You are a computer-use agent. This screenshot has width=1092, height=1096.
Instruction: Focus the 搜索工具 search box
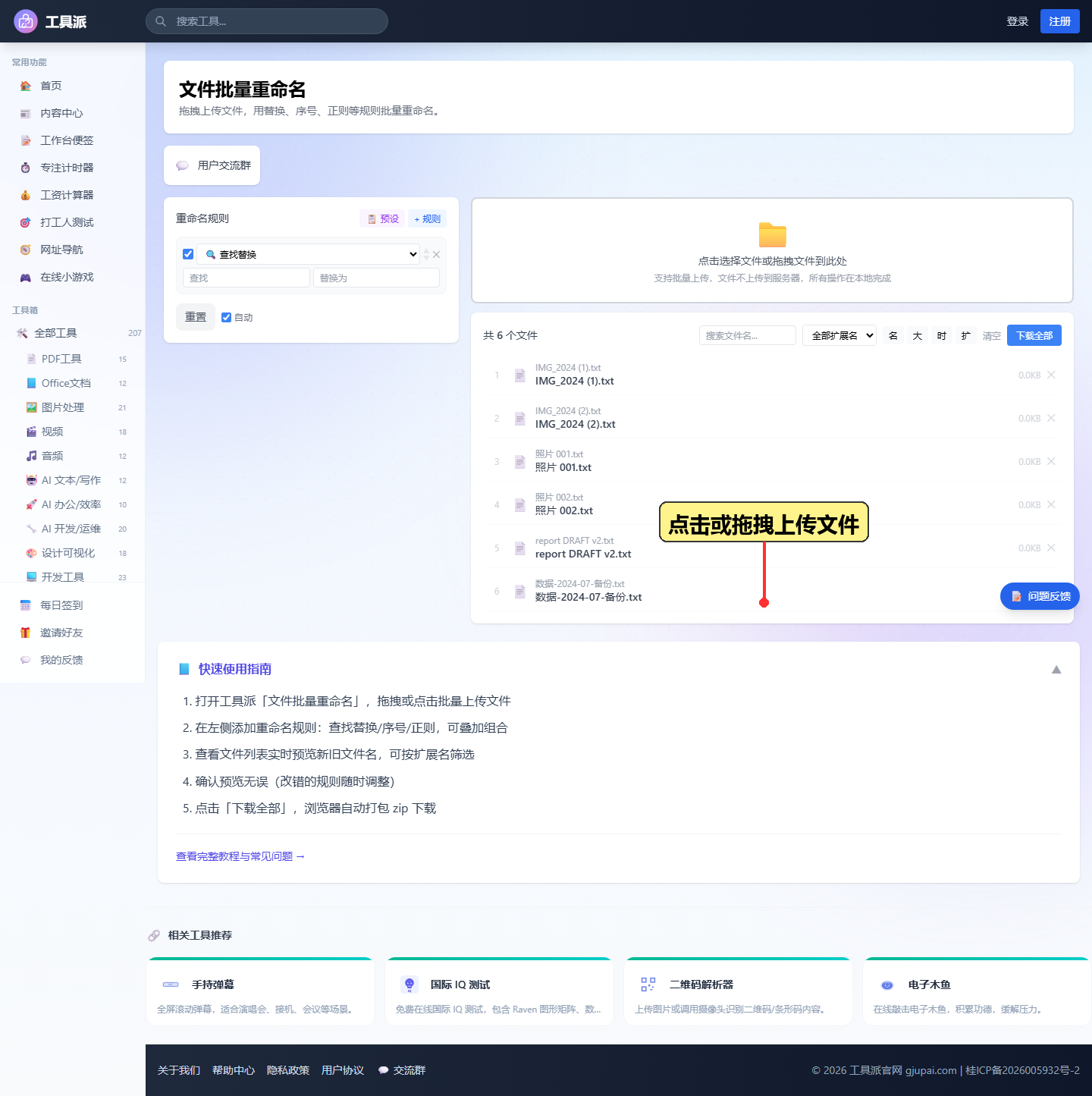pyautogui.click(x=266, y=21)
